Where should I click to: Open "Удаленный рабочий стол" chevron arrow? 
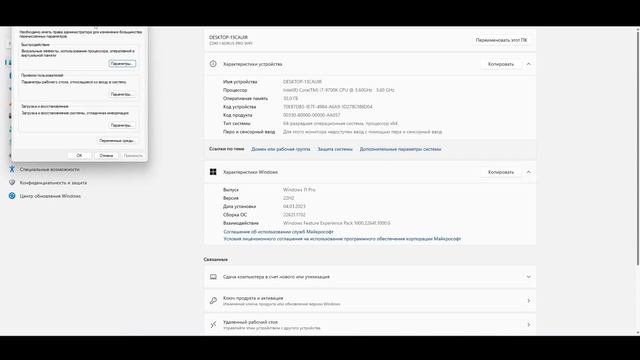coord(529,324)
